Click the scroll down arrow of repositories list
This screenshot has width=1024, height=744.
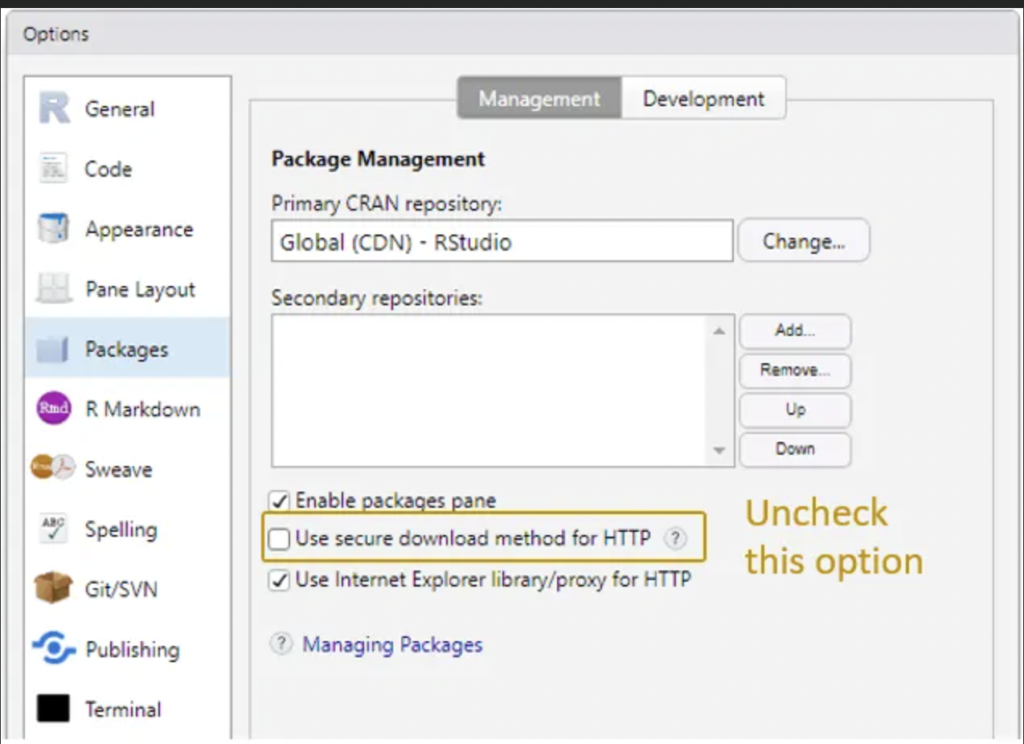pos(719,450)
